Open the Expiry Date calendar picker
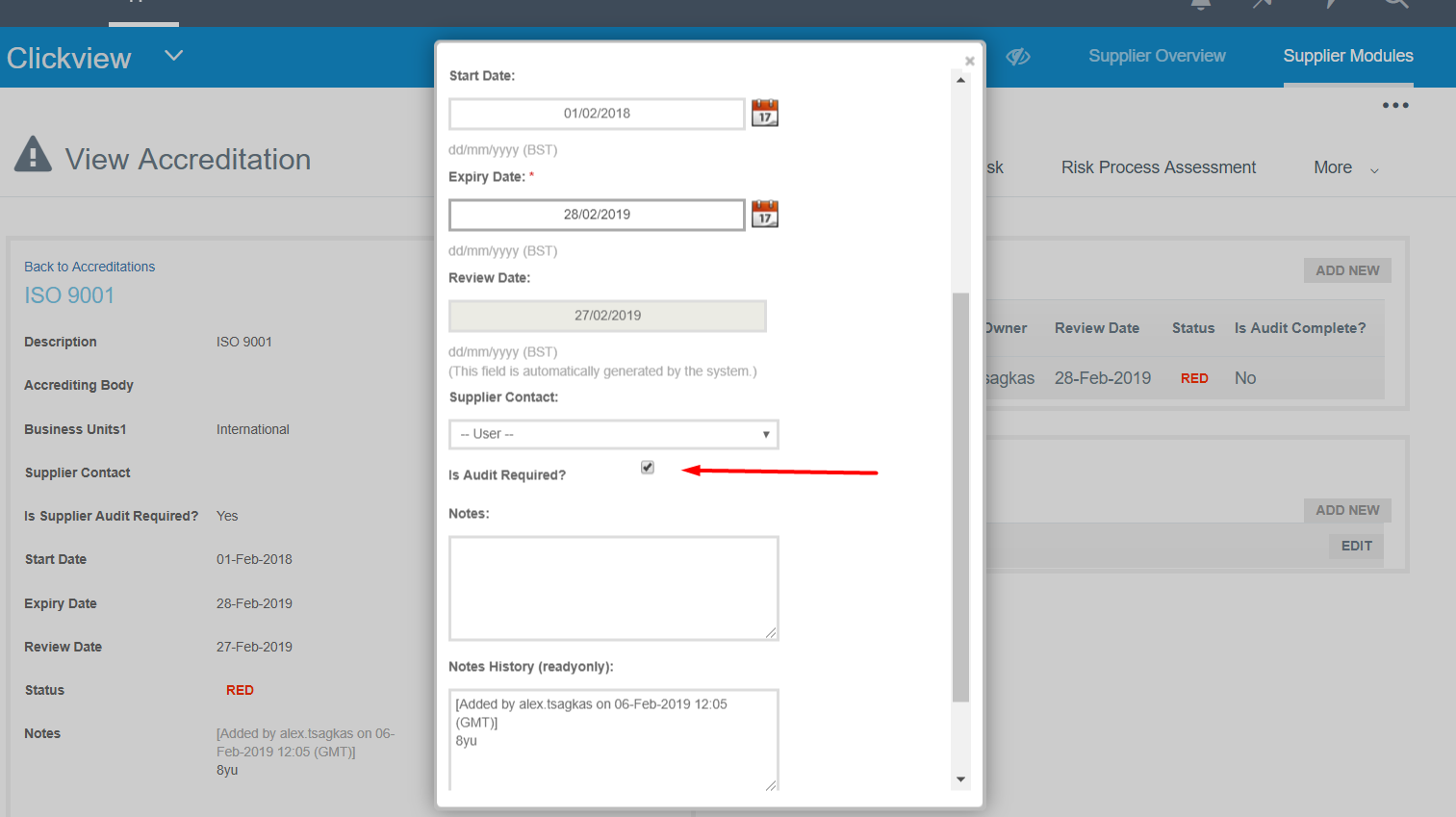Image resolution: width=1456 pixels, height=817 pixels. (x=764, y=214)
